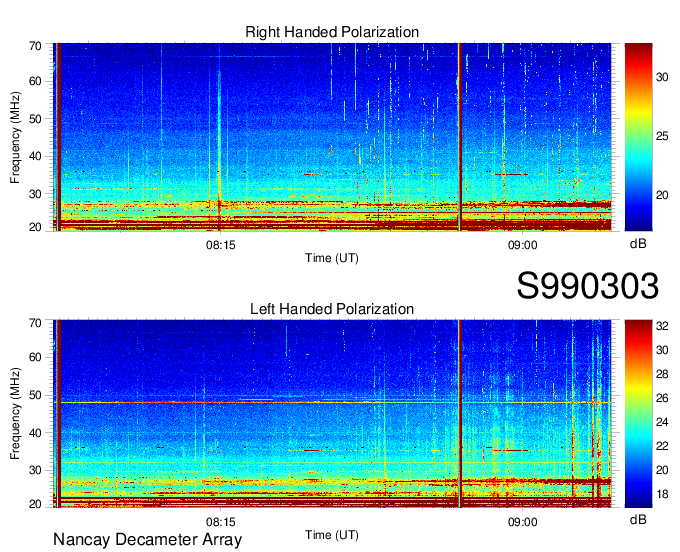Screen dimensions: 680x552
Task: Click inside the Left Handed Polarization spectrogram
Action: (x=332, y=414)
